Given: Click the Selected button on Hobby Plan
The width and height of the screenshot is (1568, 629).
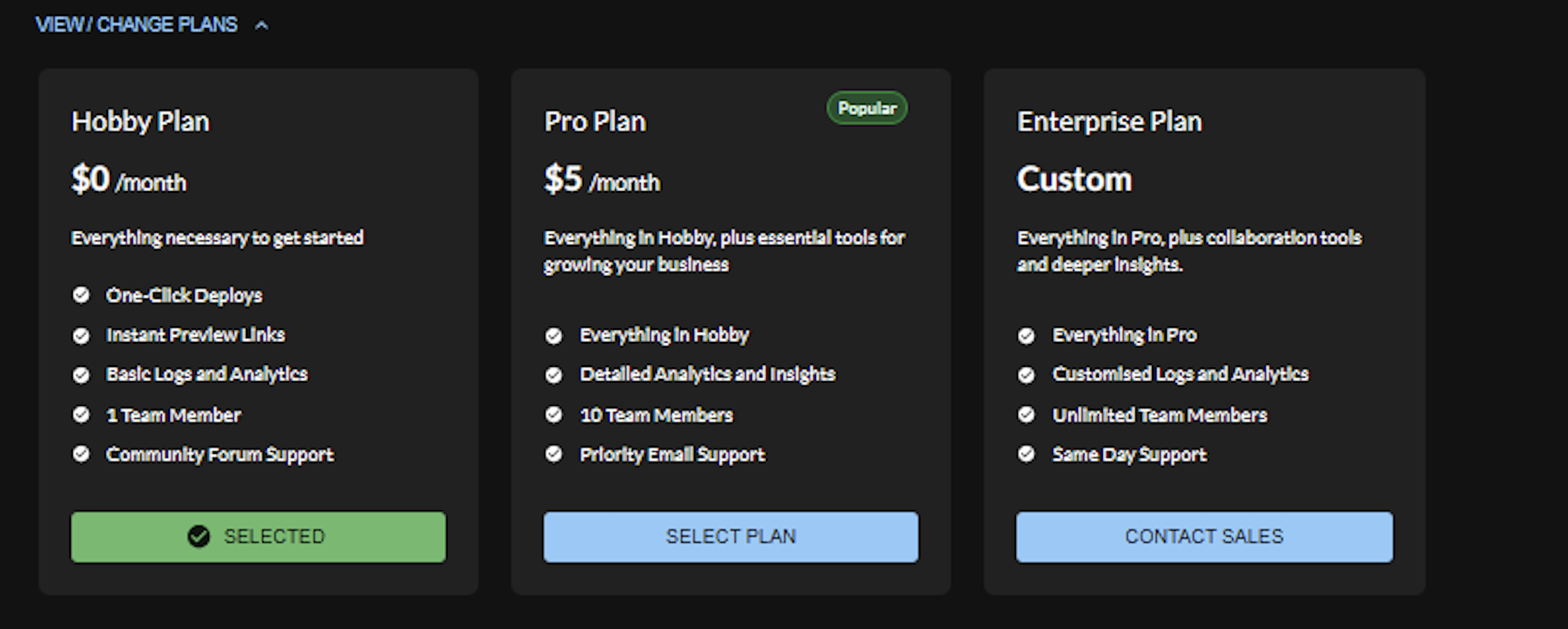Looking at the screenshot, I should (x=258, y=537).
